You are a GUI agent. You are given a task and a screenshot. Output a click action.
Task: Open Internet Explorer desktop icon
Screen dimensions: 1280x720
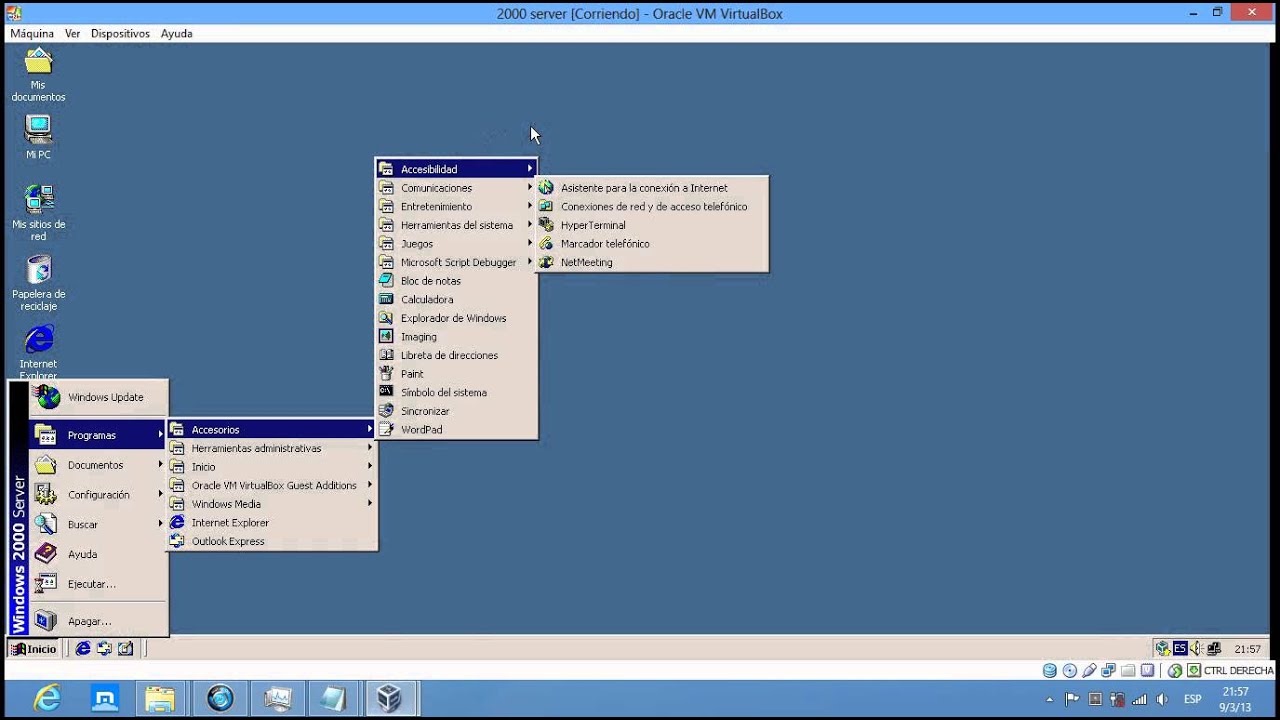(x=38, y=352)
